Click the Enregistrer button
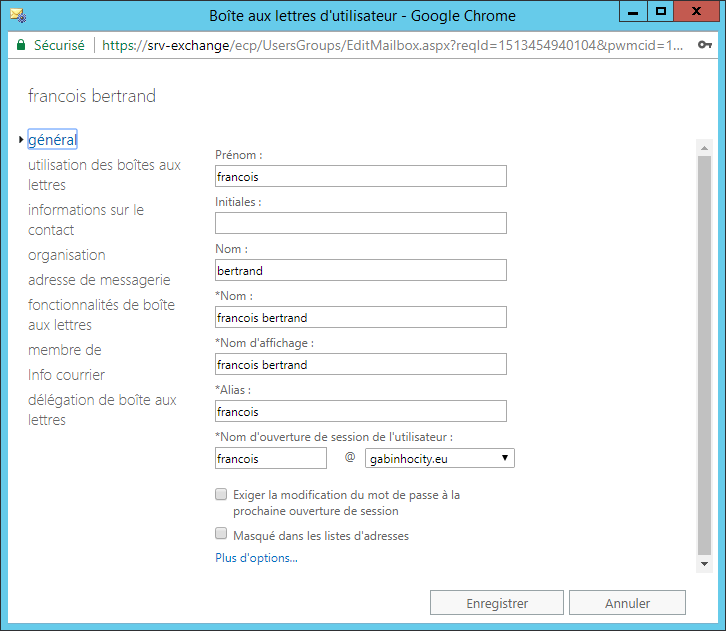The width and height of the screenshot is (726, 631). click(497, 603)
